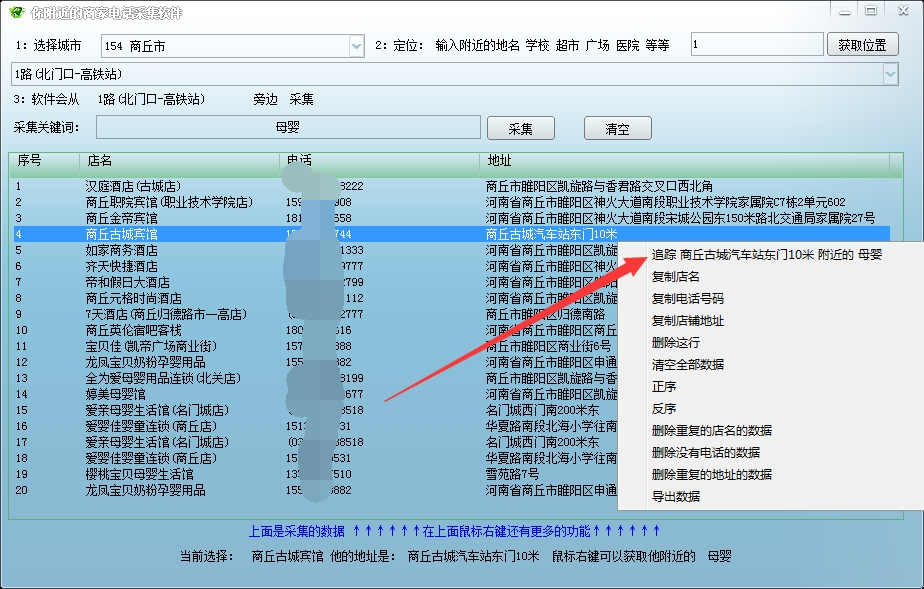Click the 清空 clear button
The width and height of the screenshot is (924, 589).
tap(617, 129)
